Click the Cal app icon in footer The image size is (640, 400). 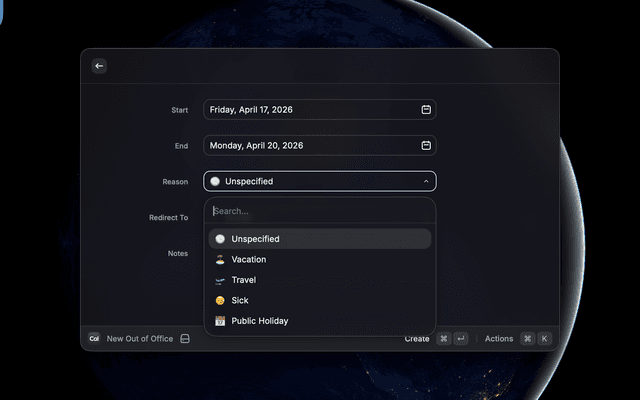point(94,339)
